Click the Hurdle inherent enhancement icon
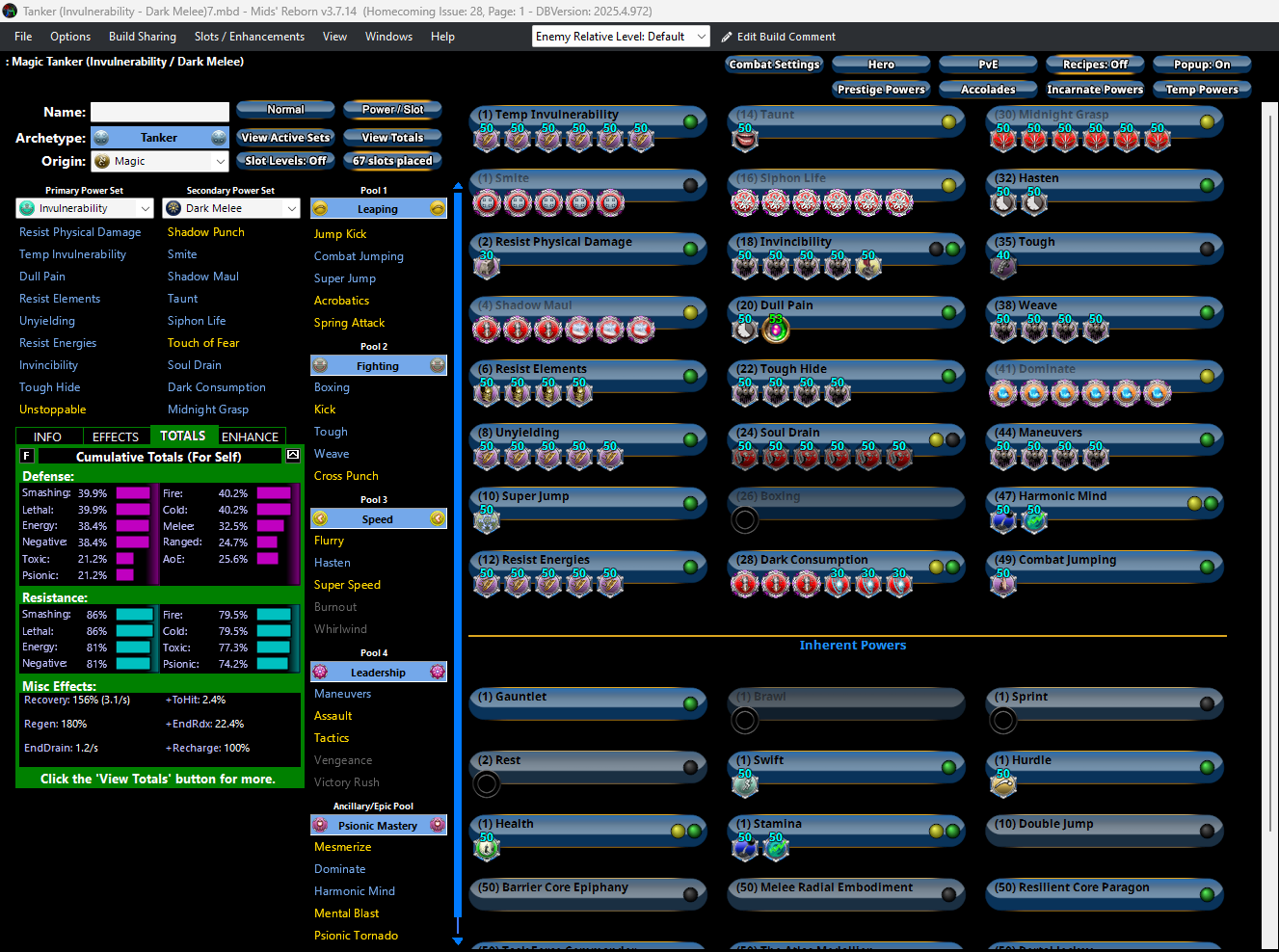 pos(1003,784)
